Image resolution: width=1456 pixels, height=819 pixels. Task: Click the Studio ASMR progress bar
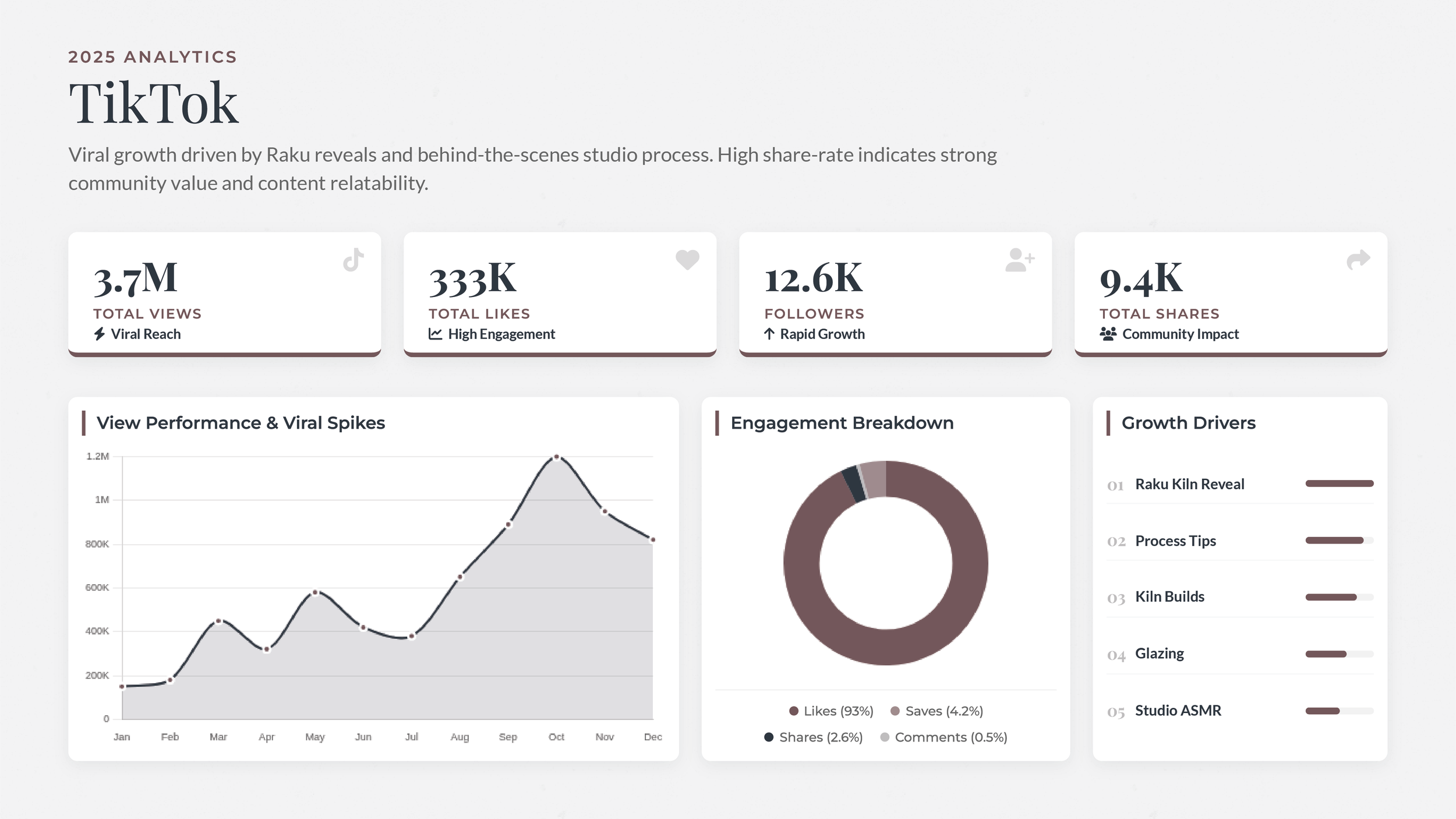[1339, 711]
